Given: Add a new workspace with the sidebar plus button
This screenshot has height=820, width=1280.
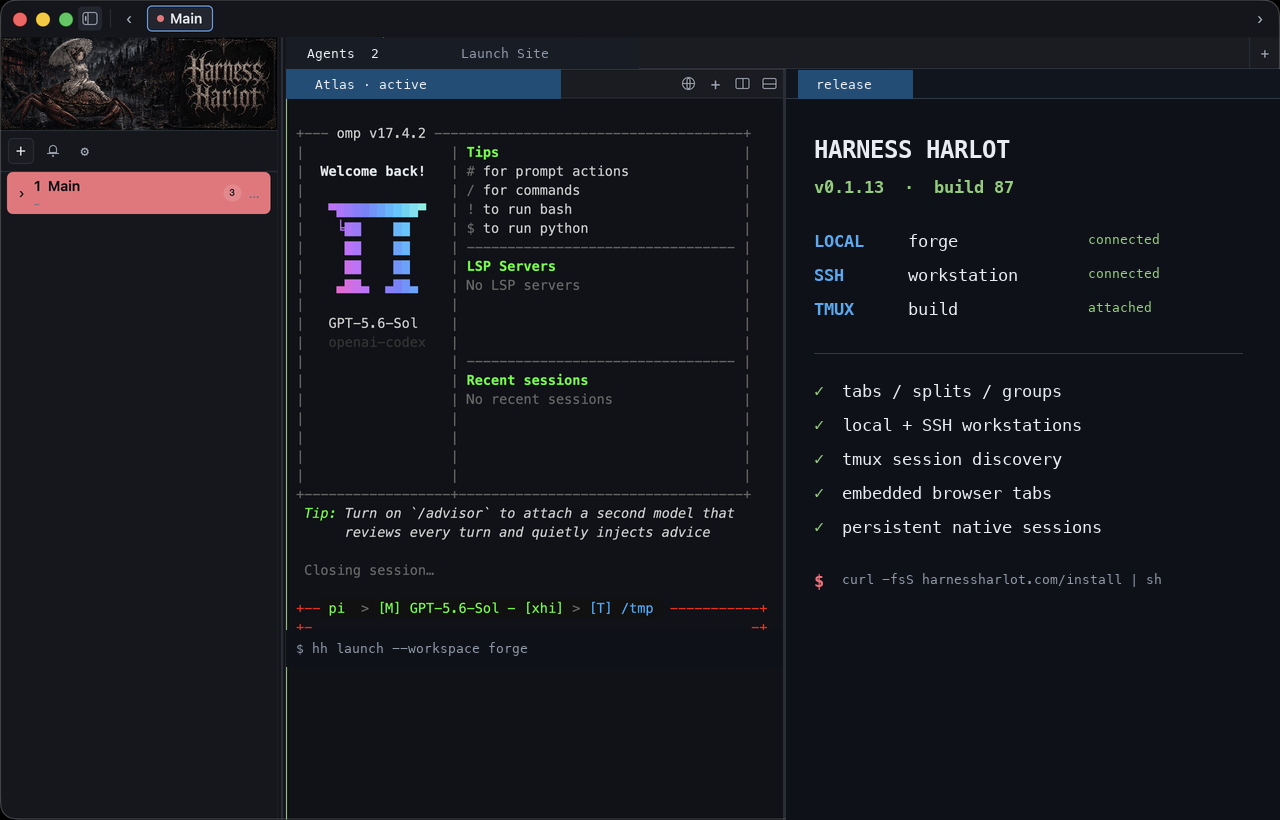Looking at the screenshot, I should click(x=21, y=151).
